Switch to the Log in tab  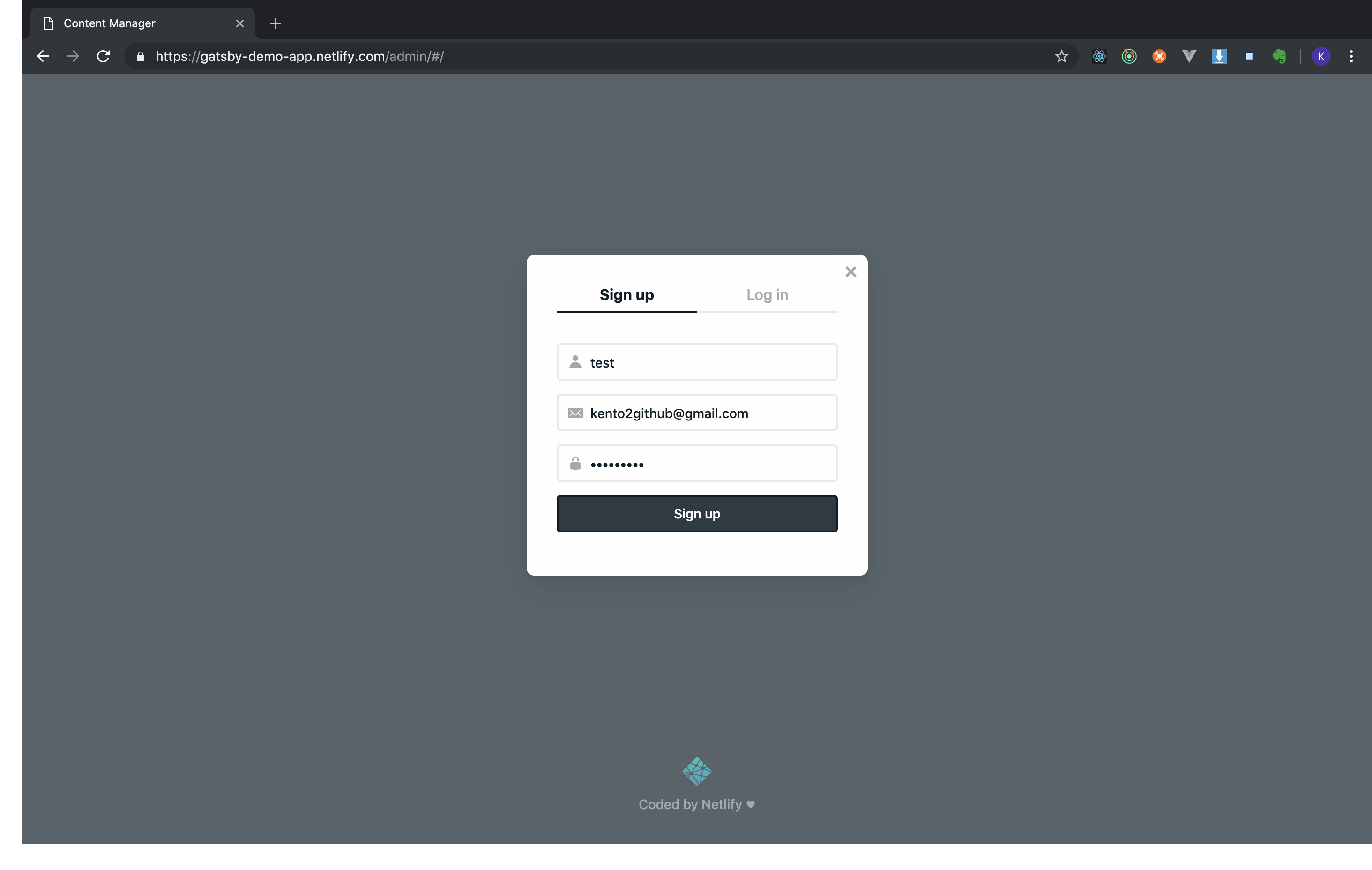[x=767, y=295]
